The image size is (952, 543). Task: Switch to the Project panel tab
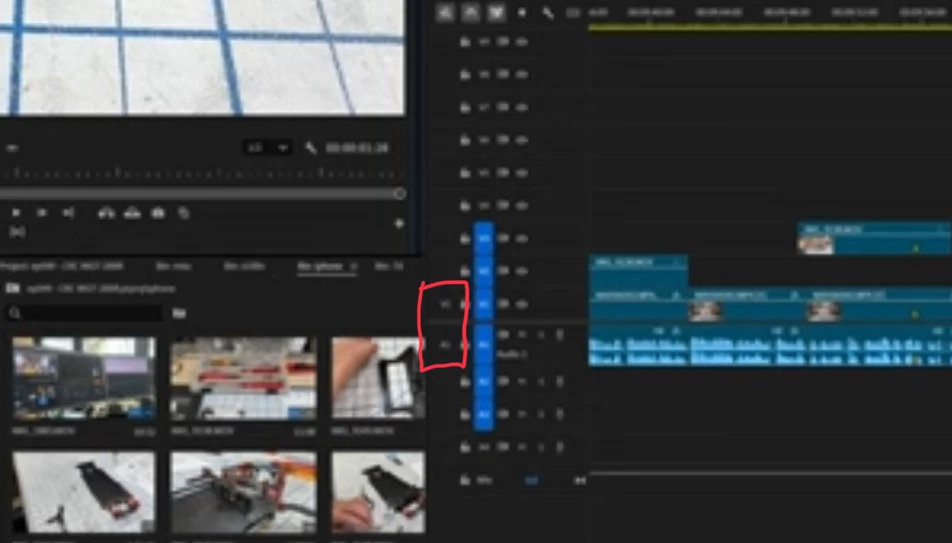point(62,266)
